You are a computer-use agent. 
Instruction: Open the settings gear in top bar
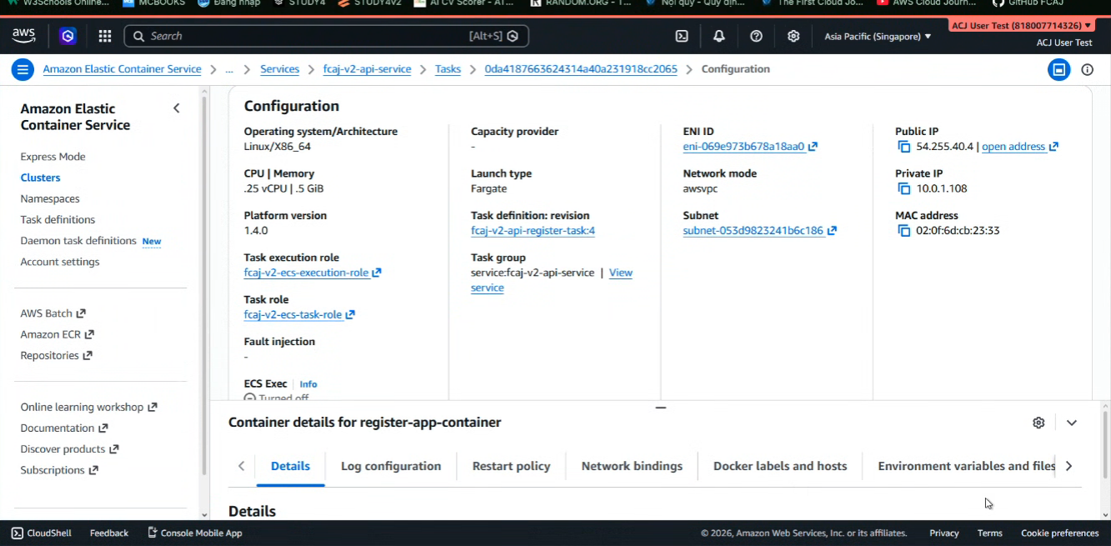point(794,36)
